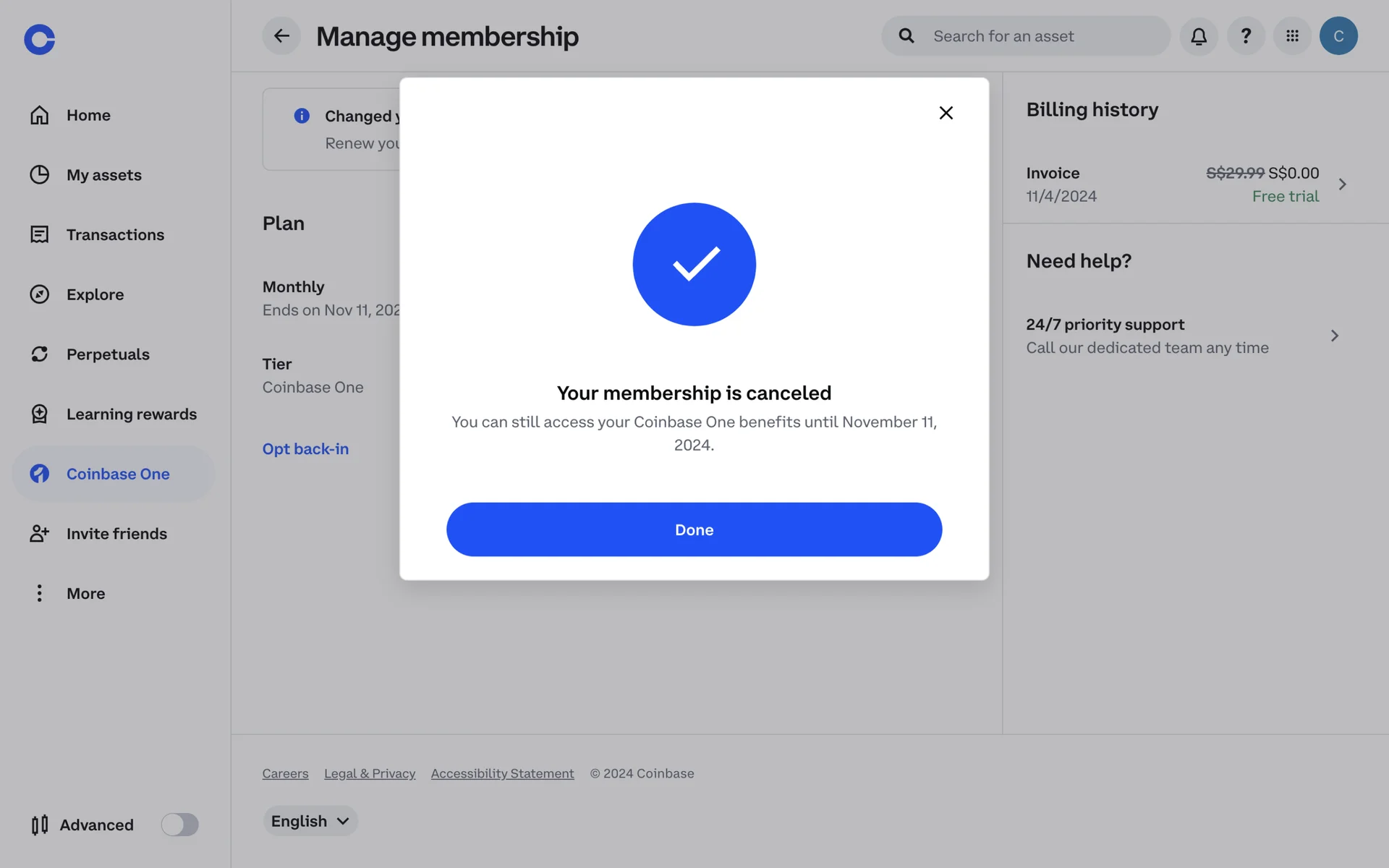
Task: Click the info icon in the banner
Action: pyautogui.click(x=302, y=116)
